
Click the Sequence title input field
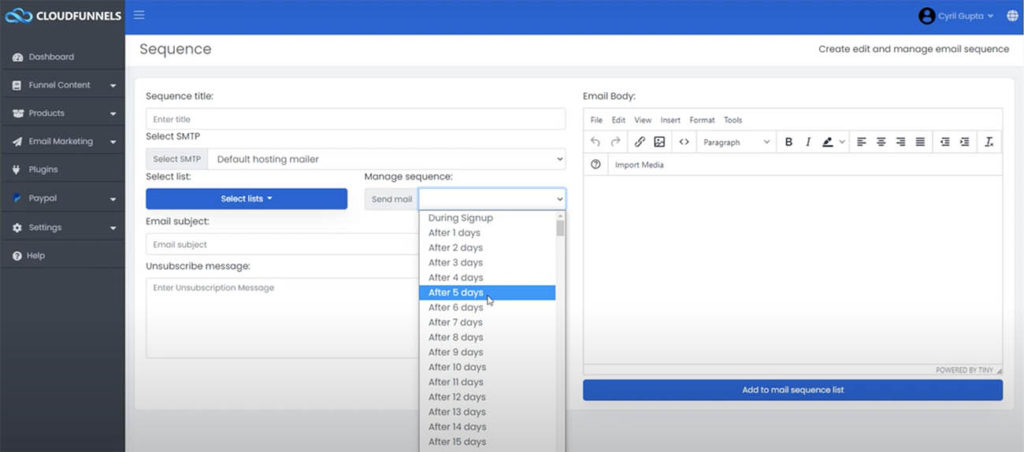[355, 119]
